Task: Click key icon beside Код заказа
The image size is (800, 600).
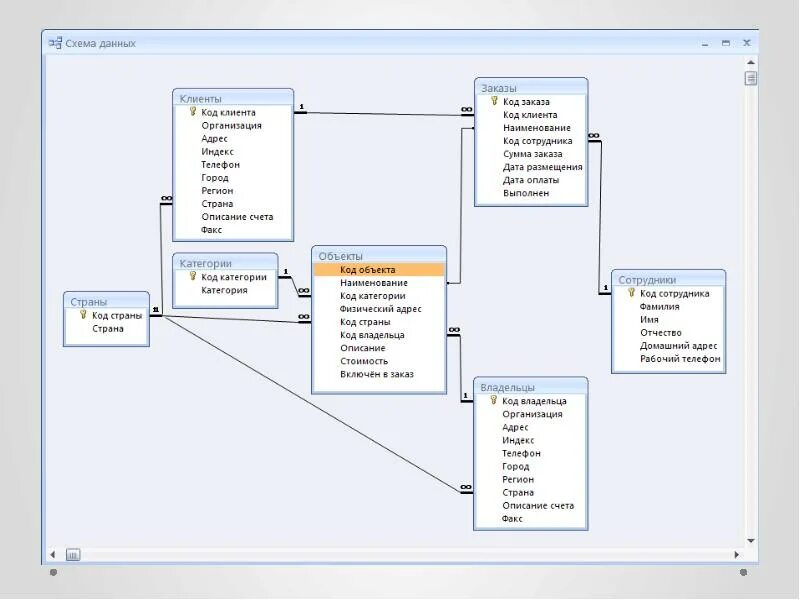Action: pyautogui.click(x=494, y=101)
